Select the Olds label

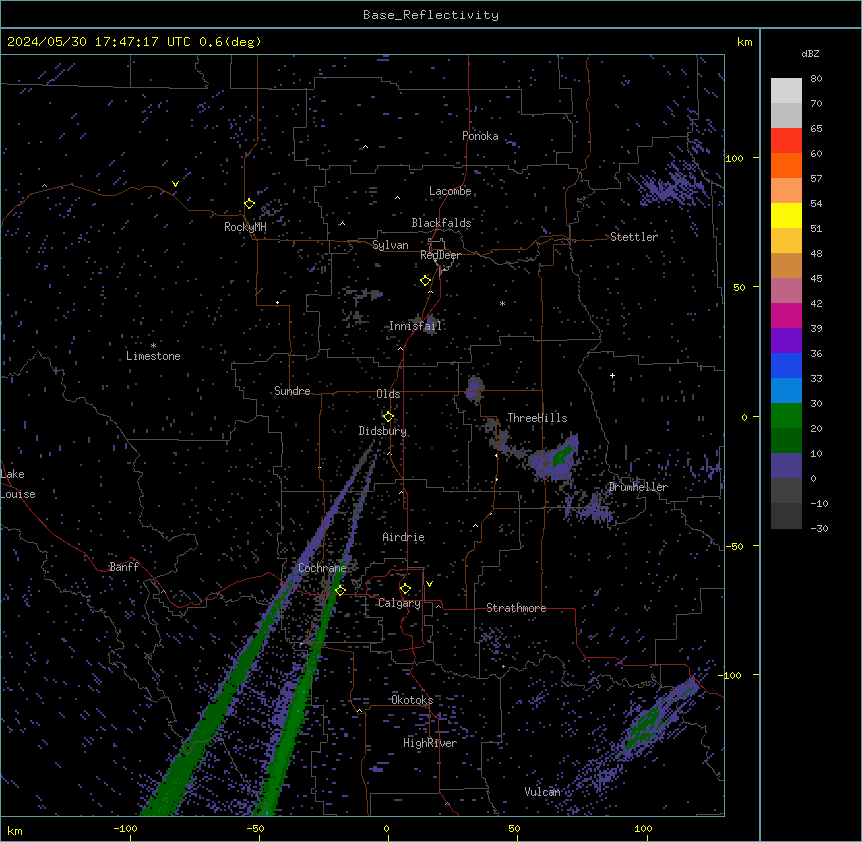pyautogui.click(x=388, y=394)
